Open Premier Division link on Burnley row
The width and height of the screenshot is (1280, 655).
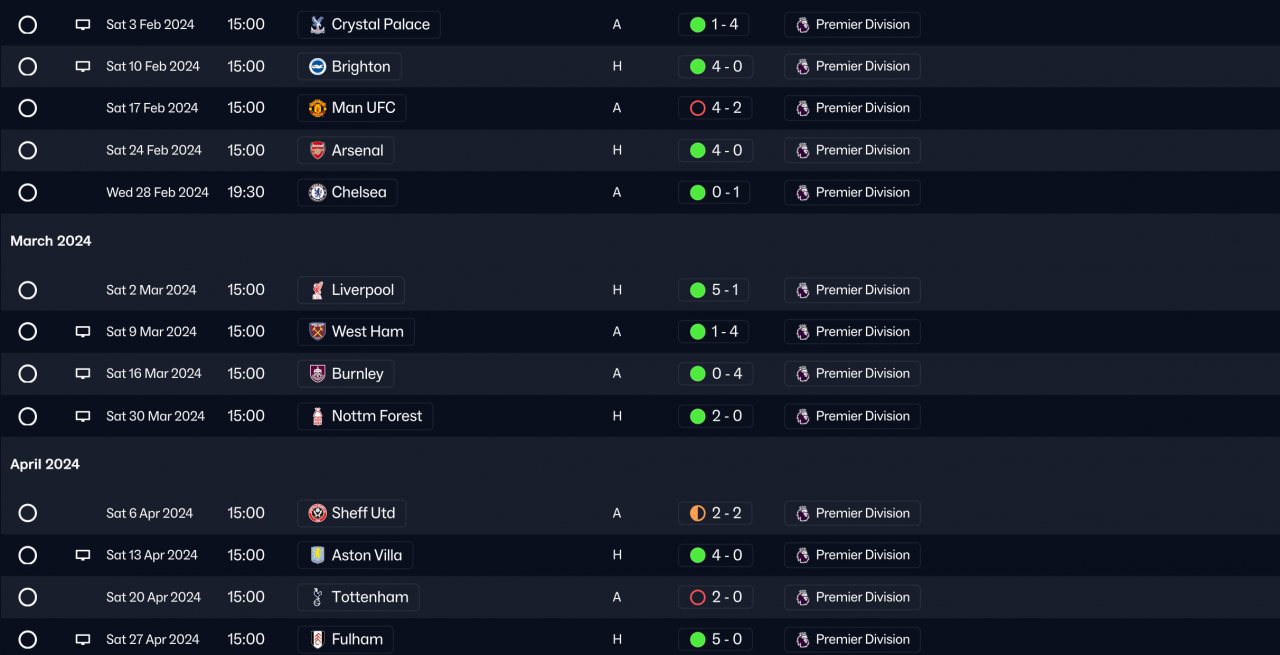[852, 373]
